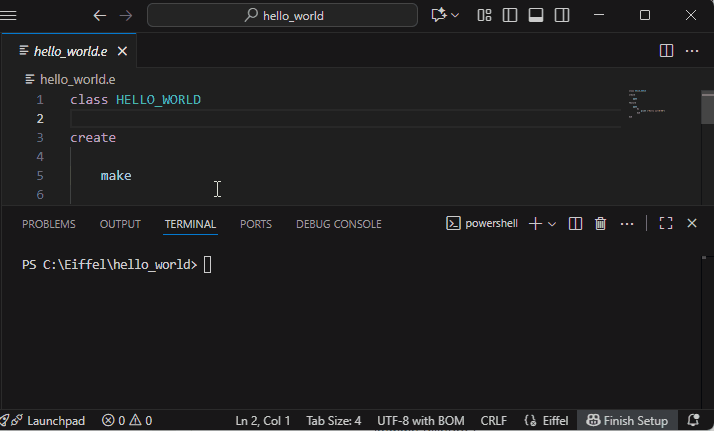The image size is (714, 431).
Task: Click hello_world.e in the breadcrumb
Action: click(77, 80)
